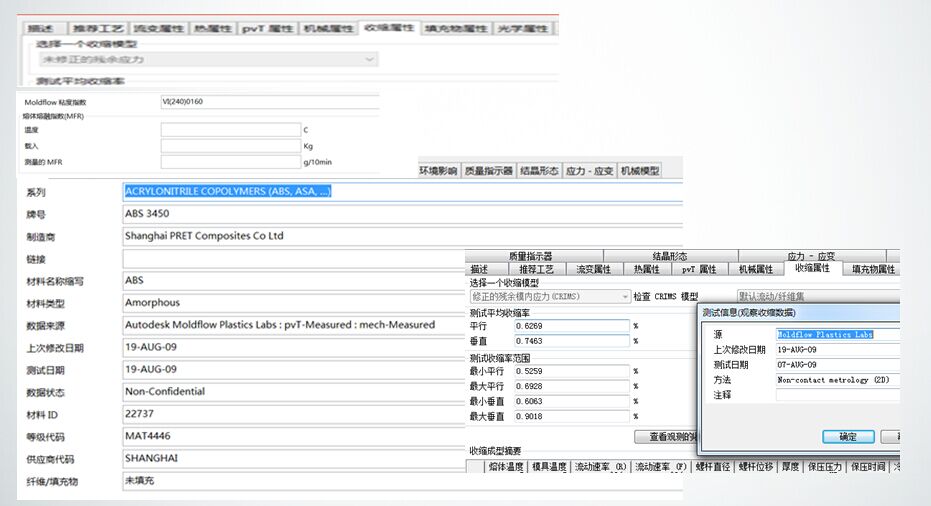The width and height of the screenshot is (931, 506).
Task: Select pvT 属性 tab in CRIMS shrinkage panel
Action: pos(699,269)
